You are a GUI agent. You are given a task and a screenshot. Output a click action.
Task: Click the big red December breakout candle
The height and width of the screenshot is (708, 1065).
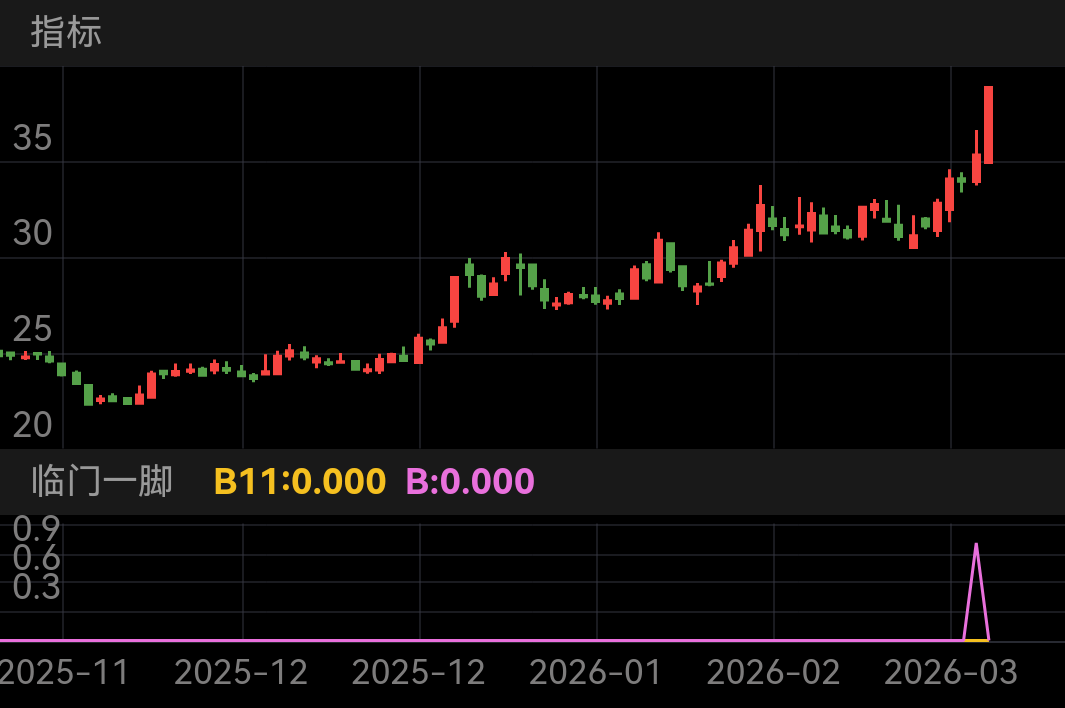[454, 299]
